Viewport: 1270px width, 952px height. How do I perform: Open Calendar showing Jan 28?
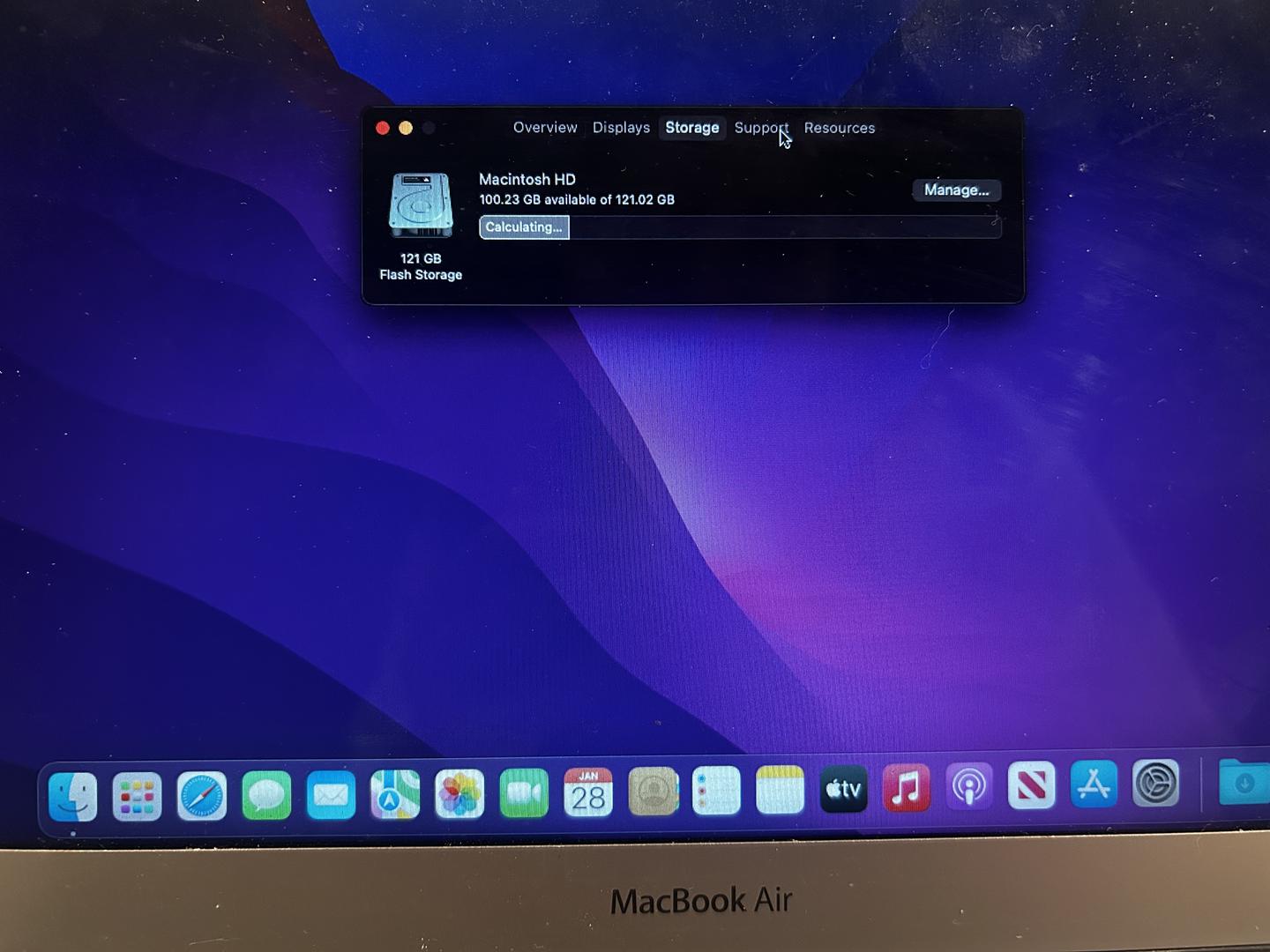pyautogui.click(x=588, y=792)
